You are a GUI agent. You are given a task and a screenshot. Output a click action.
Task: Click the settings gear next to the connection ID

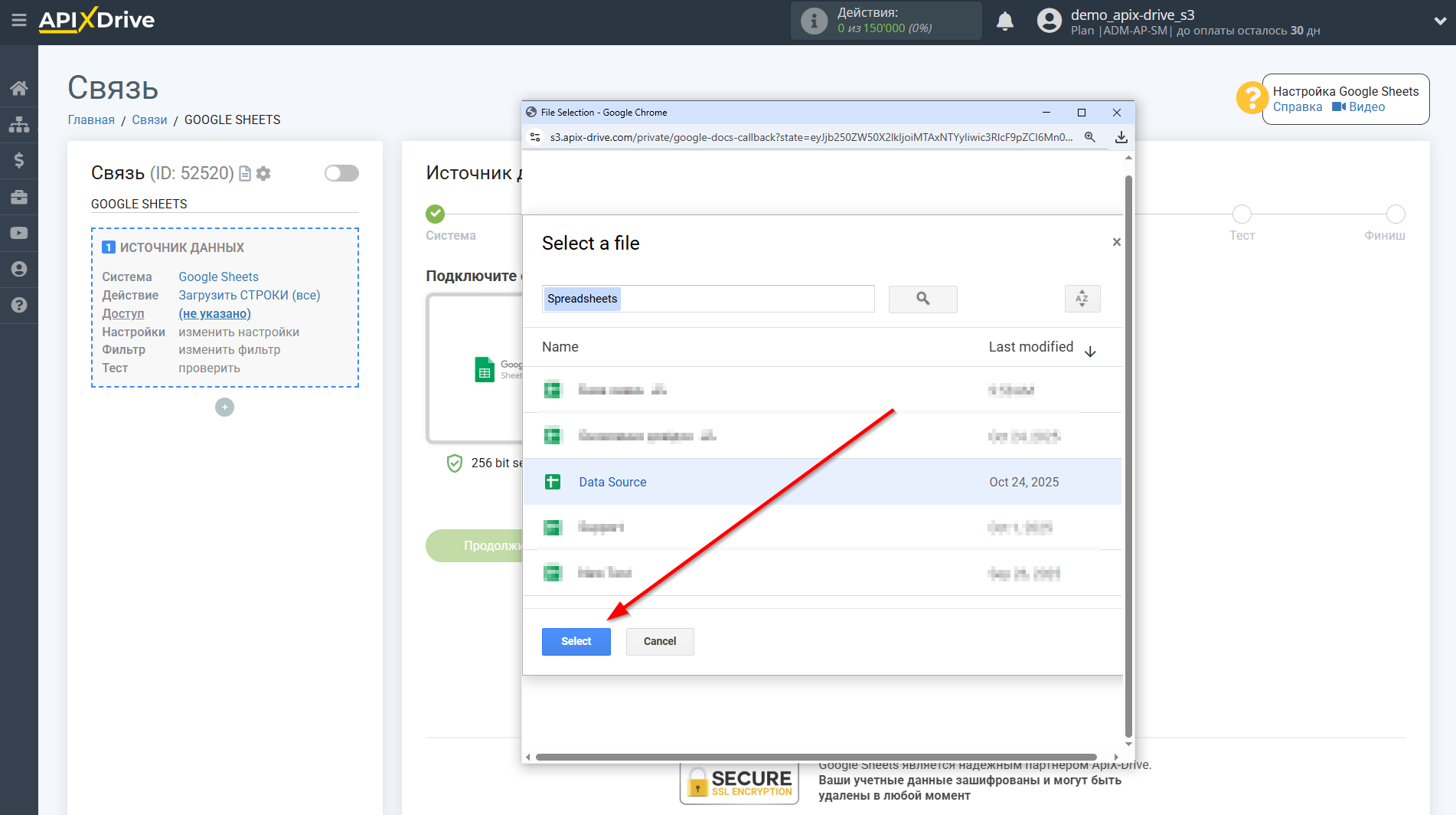[x=263, y=174]
